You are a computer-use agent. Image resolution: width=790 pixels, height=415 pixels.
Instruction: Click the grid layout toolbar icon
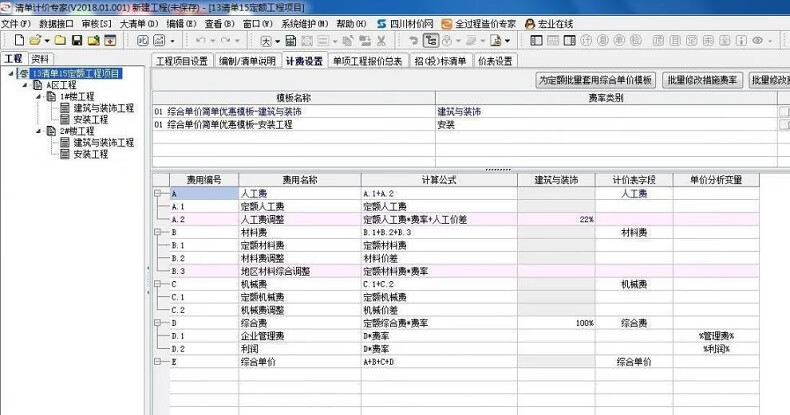[553, 41]
